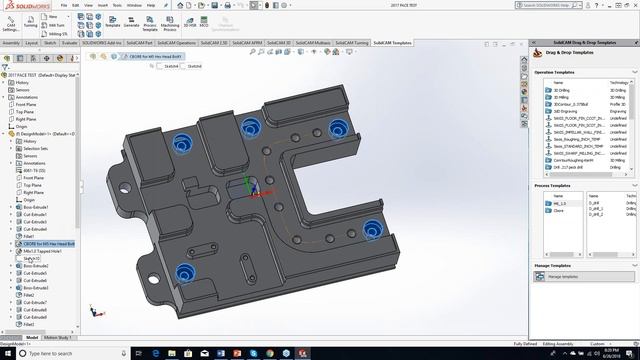Screen dimensions: 640x360
Task: Open the Edit menu
Action: coord(76,6)
